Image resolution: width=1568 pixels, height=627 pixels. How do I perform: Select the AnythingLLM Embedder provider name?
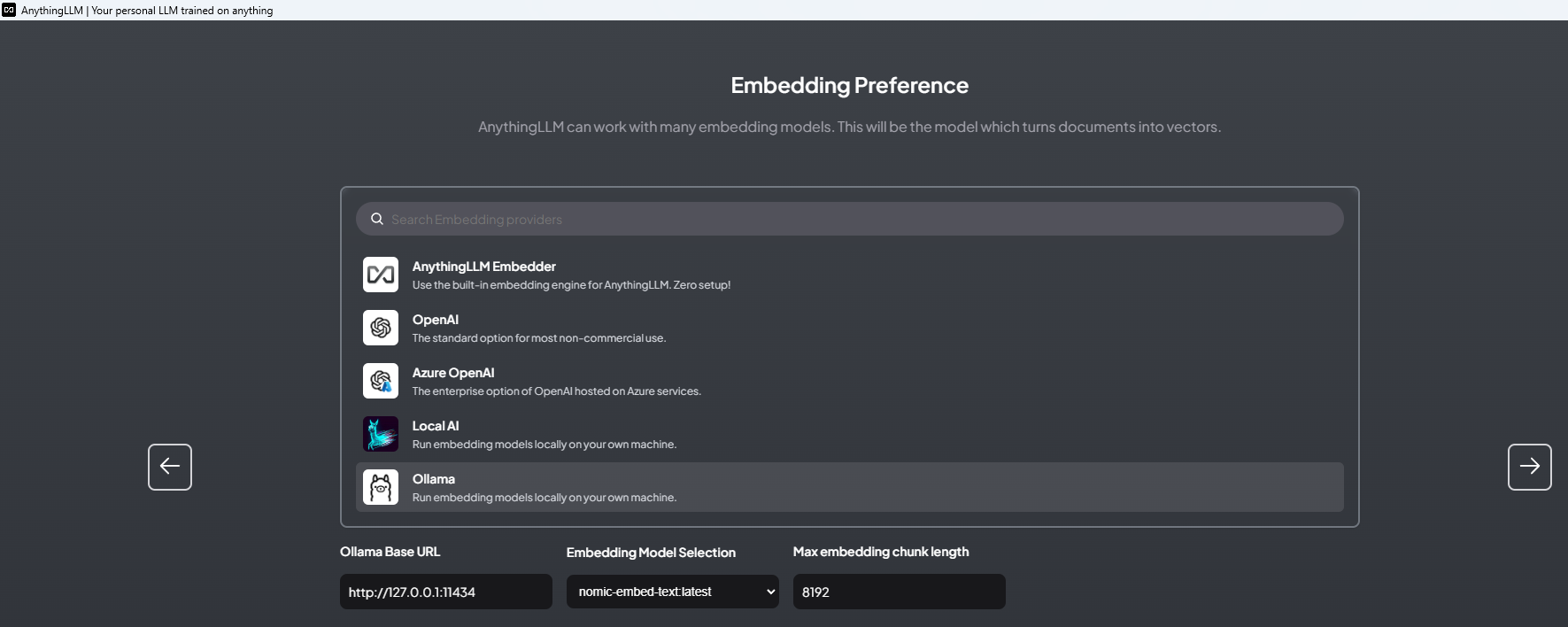click(x=484, y=267)
